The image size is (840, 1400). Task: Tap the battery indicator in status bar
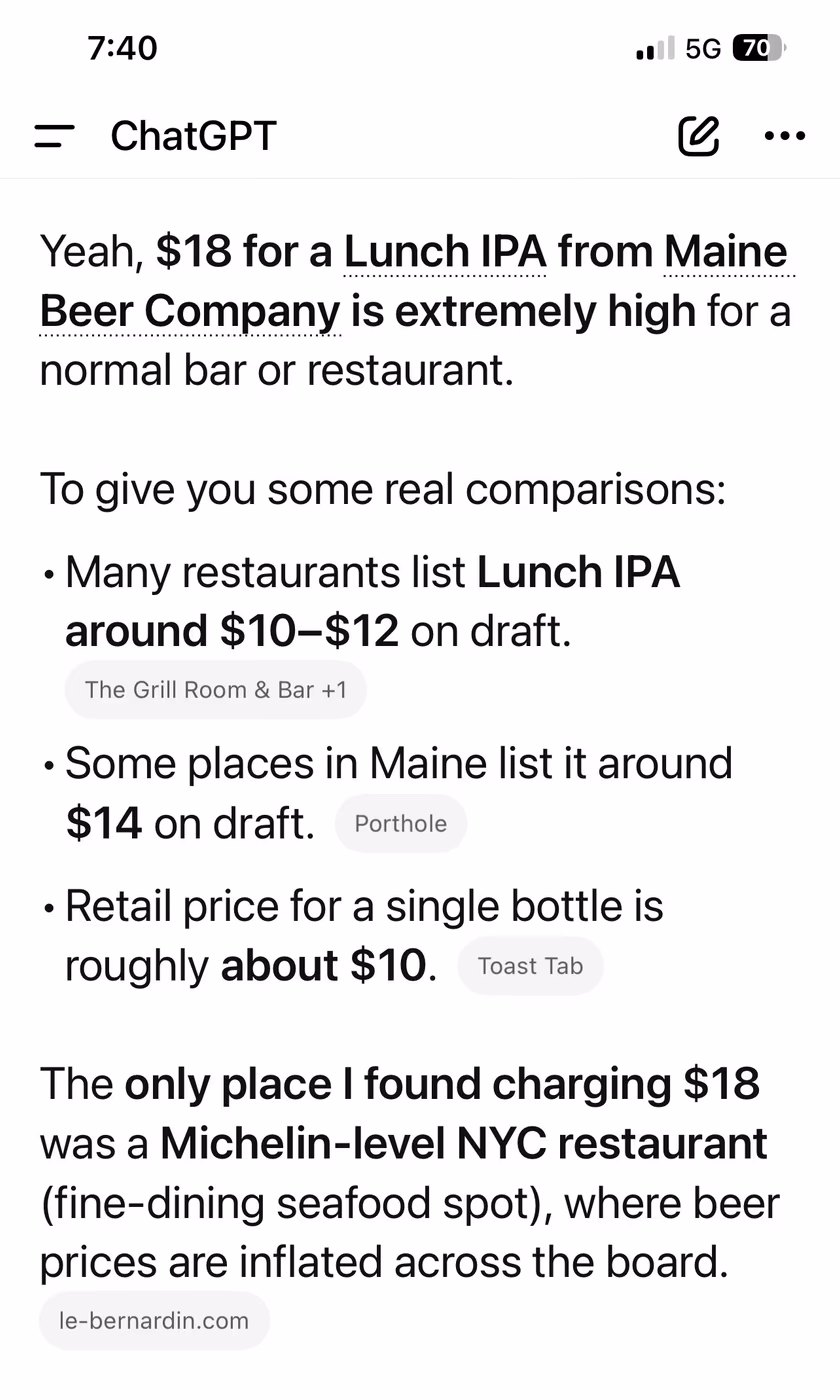tap(760, 48)
